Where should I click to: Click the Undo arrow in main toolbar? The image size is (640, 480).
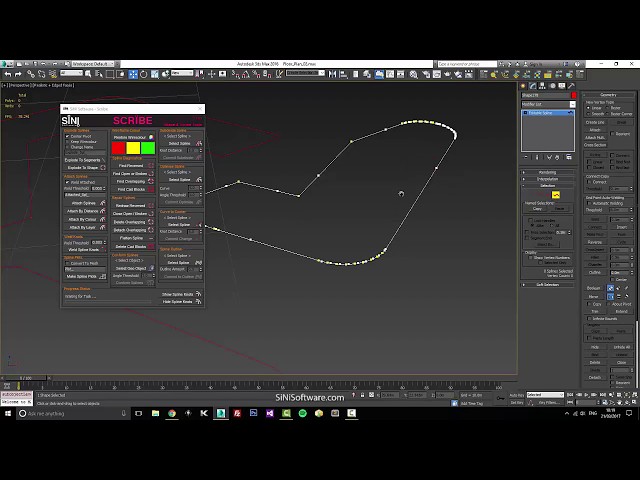tap(8, 74)
